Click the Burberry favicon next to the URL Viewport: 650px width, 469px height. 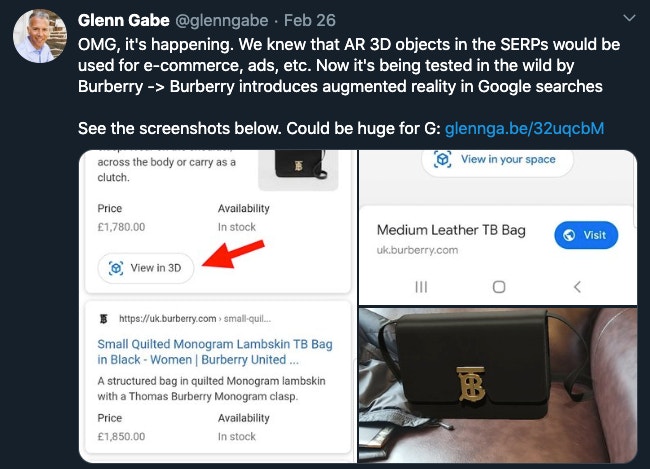pyautogui.click(x=104, y=319)
